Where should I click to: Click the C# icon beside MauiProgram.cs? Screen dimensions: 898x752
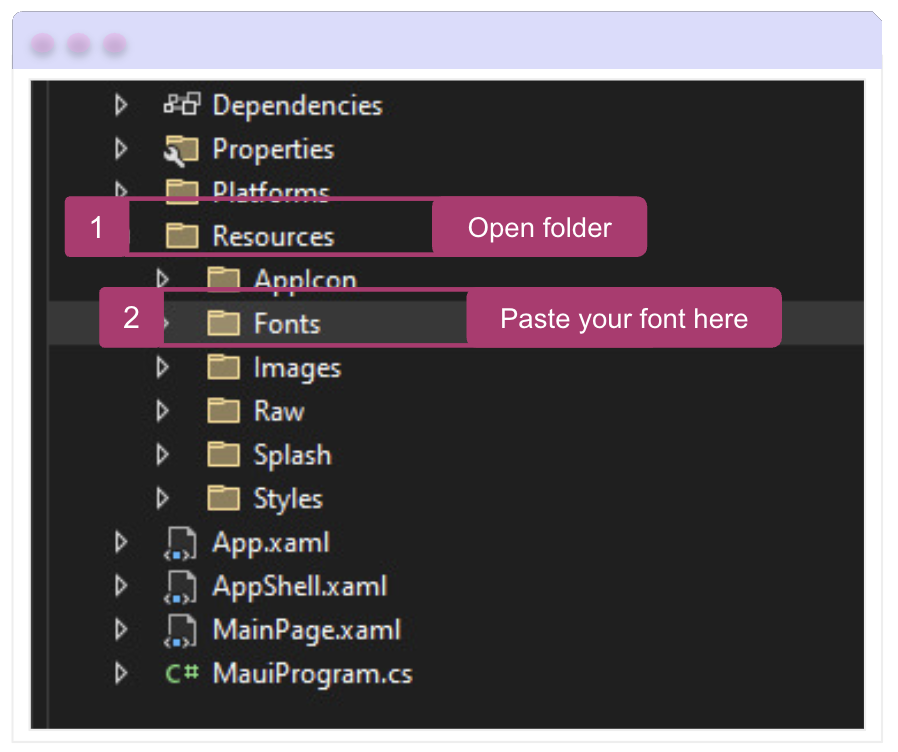tap(181, 673)
